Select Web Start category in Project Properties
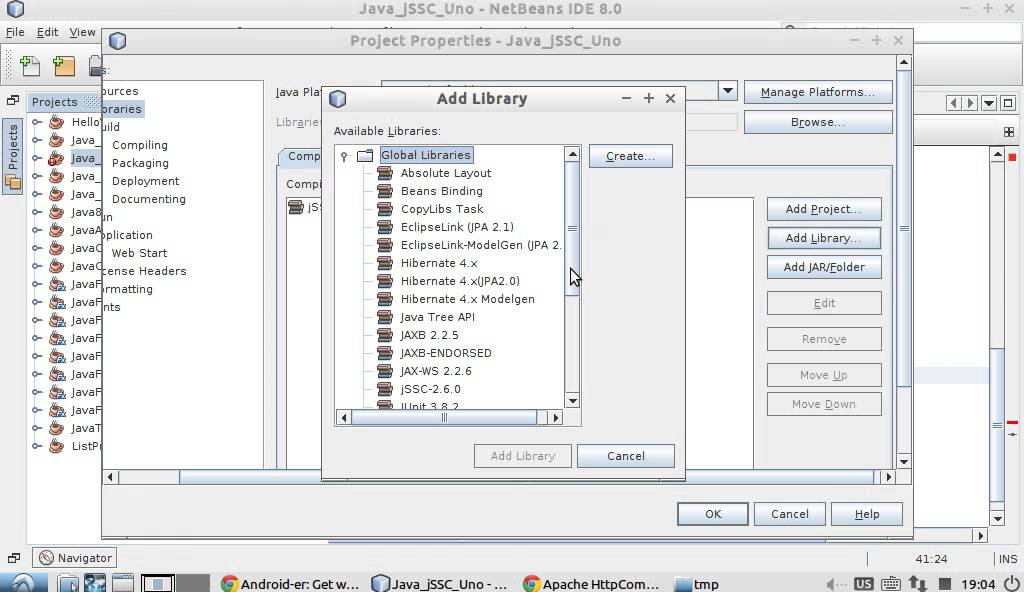 coord(139,253)
